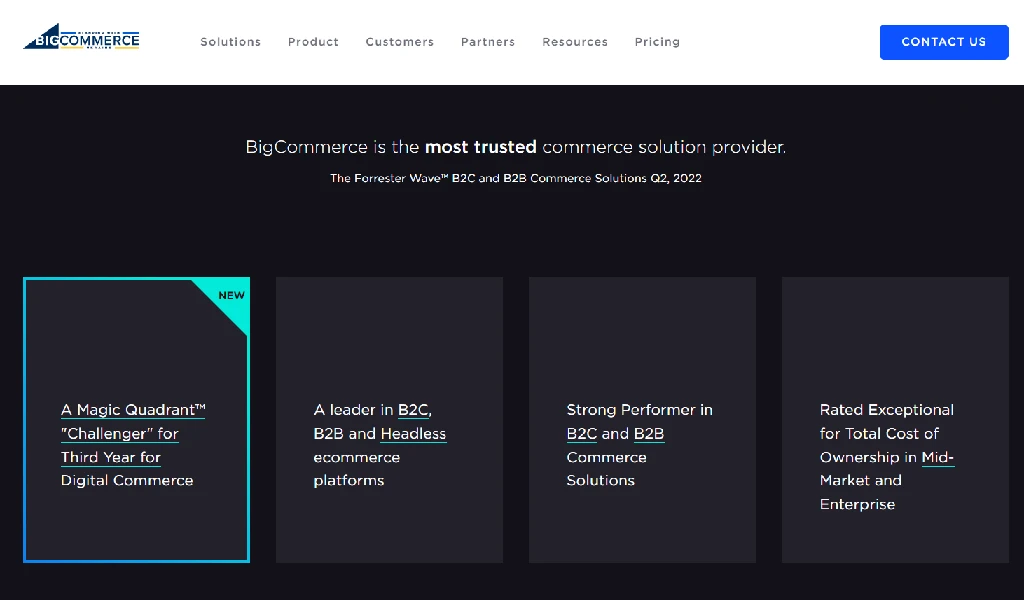Click 'ecommerce platforms' text in leader card
This screenshot has width=1024, height=600.
tap(357, 469)
